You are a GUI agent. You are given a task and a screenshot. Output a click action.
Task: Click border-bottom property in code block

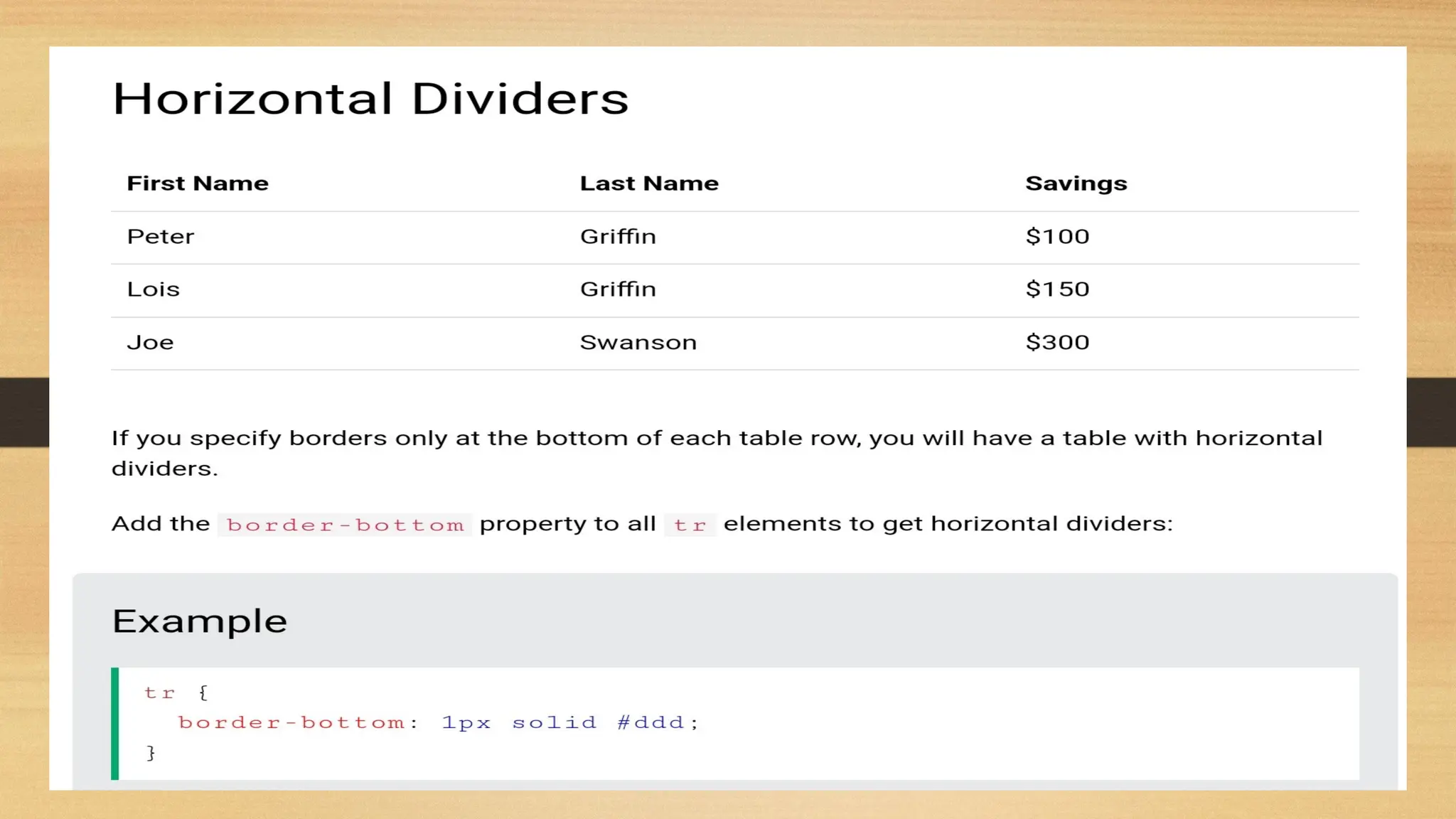click(291, 723)
